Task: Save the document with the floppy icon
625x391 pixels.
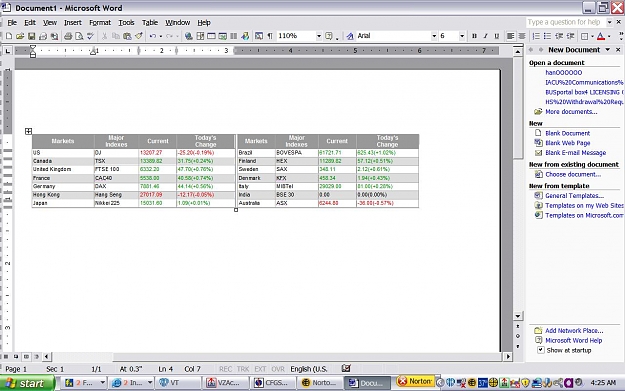Action: coord(31,36)
